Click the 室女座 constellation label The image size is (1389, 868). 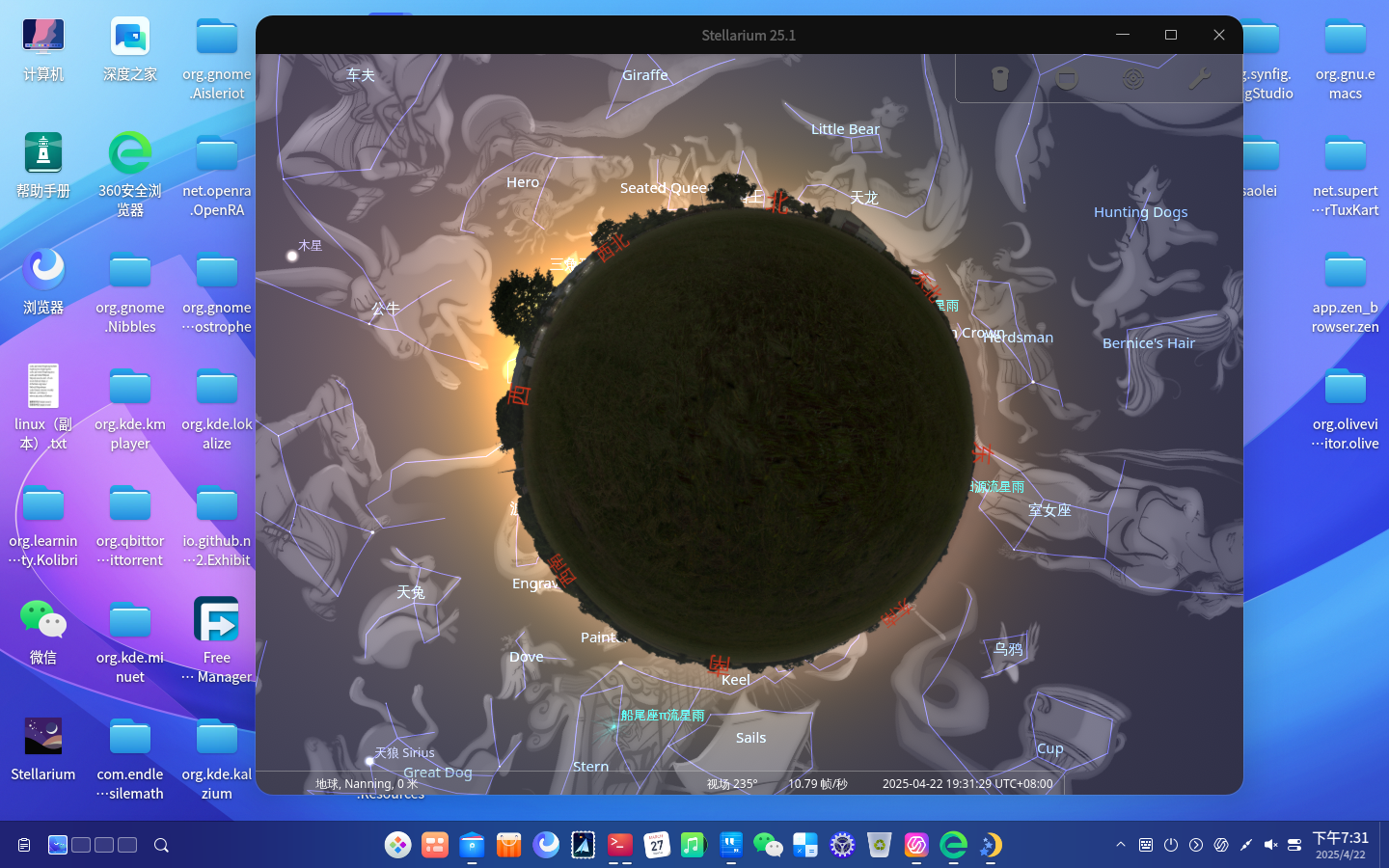pyautogui.click(x=1049, y=510)
